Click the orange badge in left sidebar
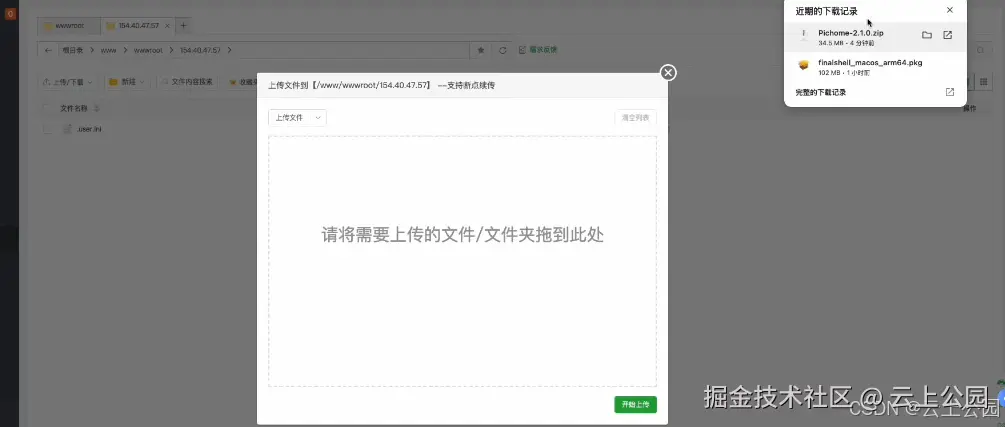Screen dimensions: 1005x427 pos(10,13)
